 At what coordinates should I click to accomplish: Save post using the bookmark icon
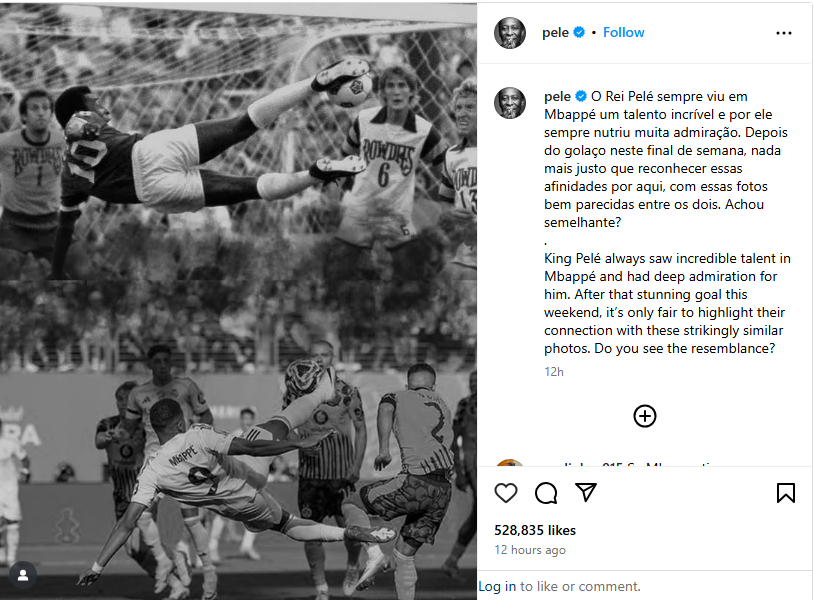(786, 493)
